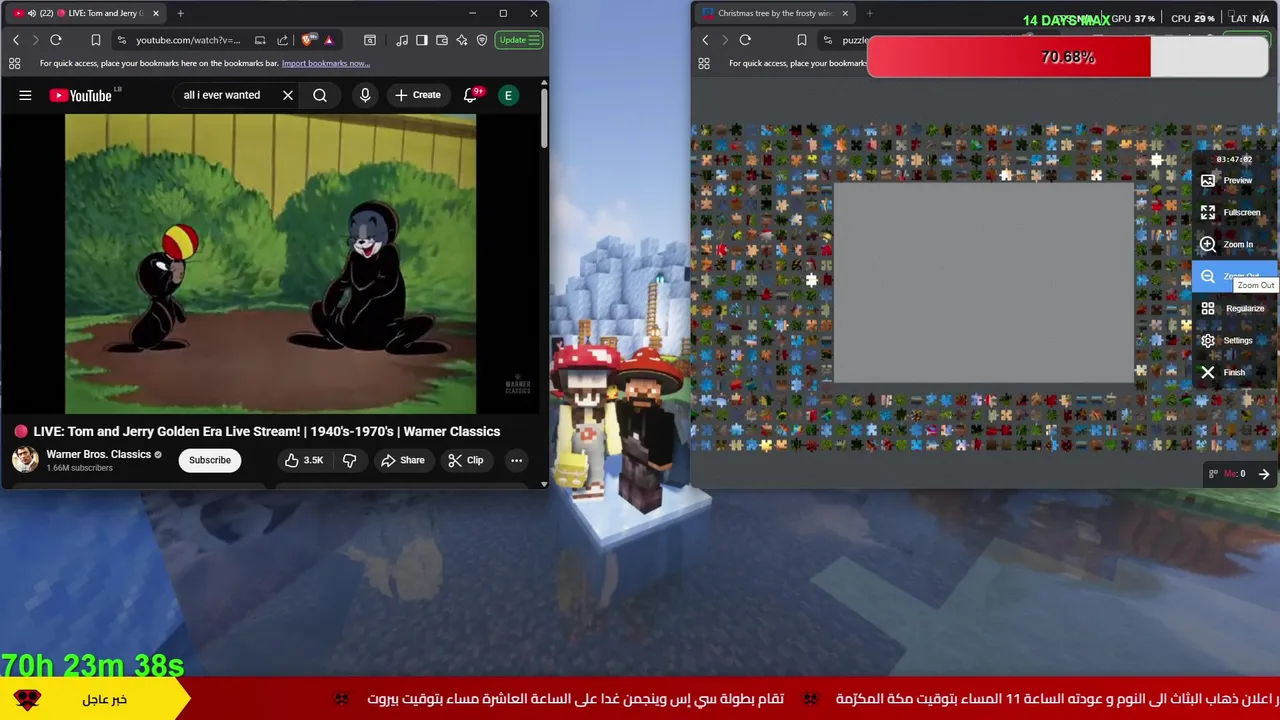Toggle Fullscreen in the puzzle menu
Screen dimensions: 1280x720
click(1234, 212)
